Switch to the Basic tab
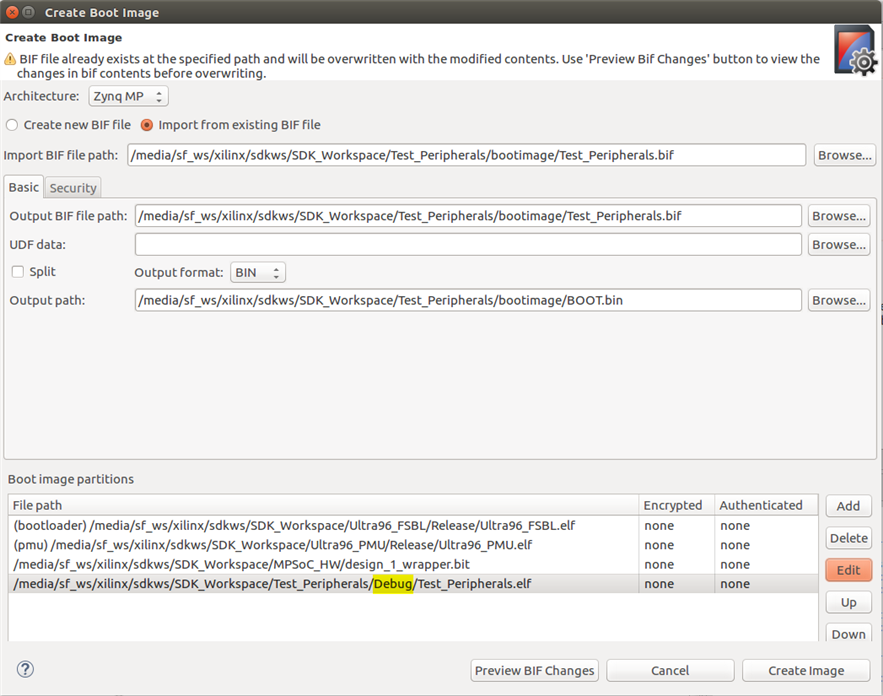 (24, 187)
